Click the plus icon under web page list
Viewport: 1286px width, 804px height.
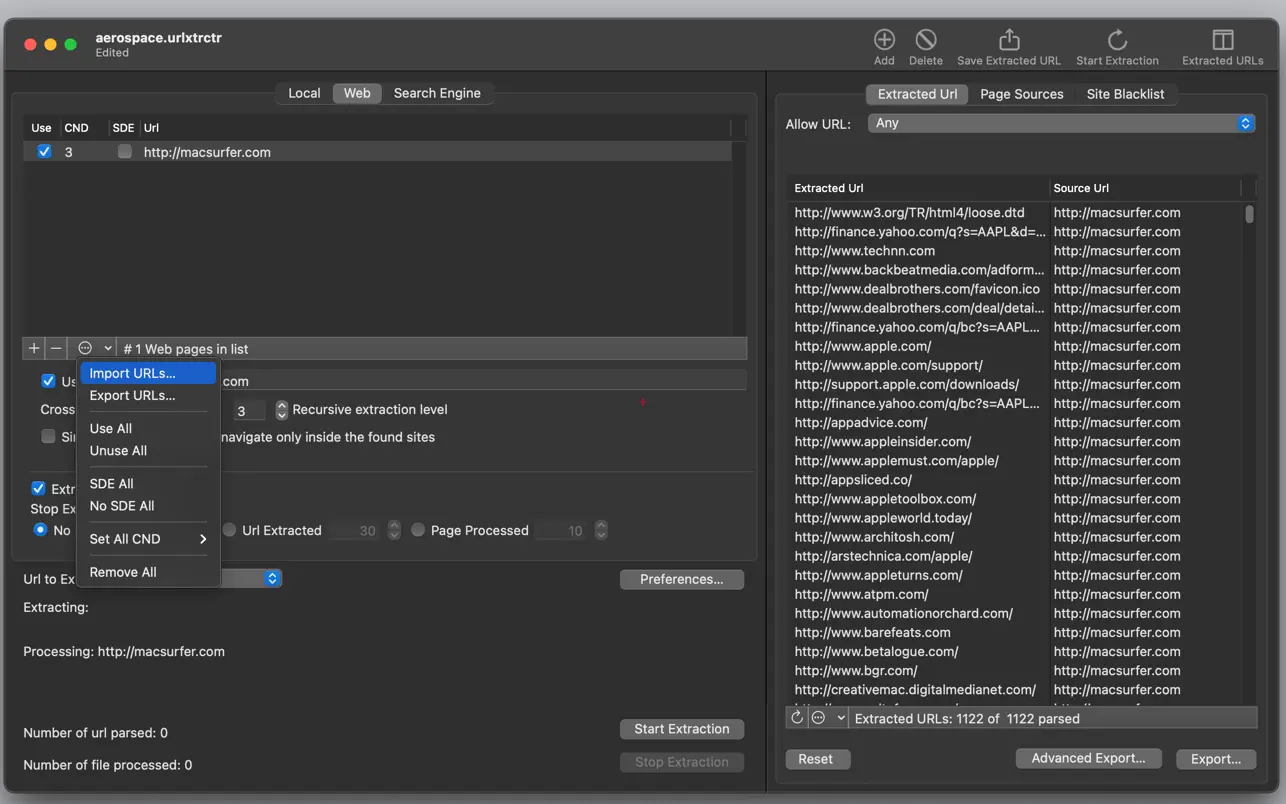point(34,348)
